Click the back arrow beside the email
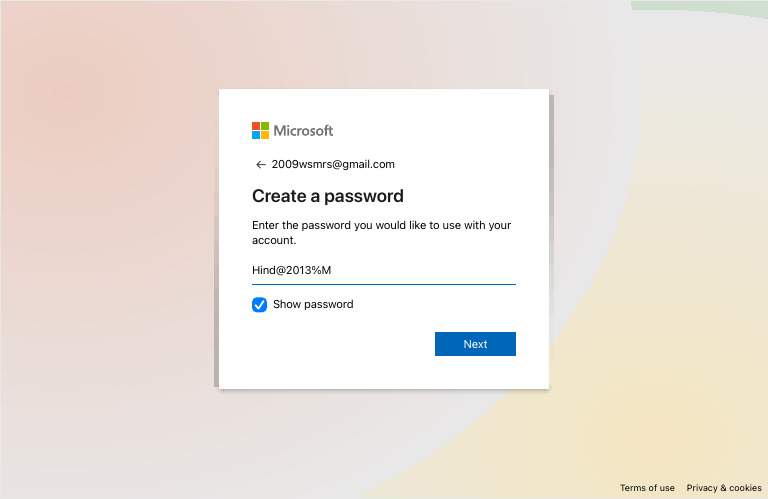The height and width of the screenshot is (499, 768). (x=261, y=165)
